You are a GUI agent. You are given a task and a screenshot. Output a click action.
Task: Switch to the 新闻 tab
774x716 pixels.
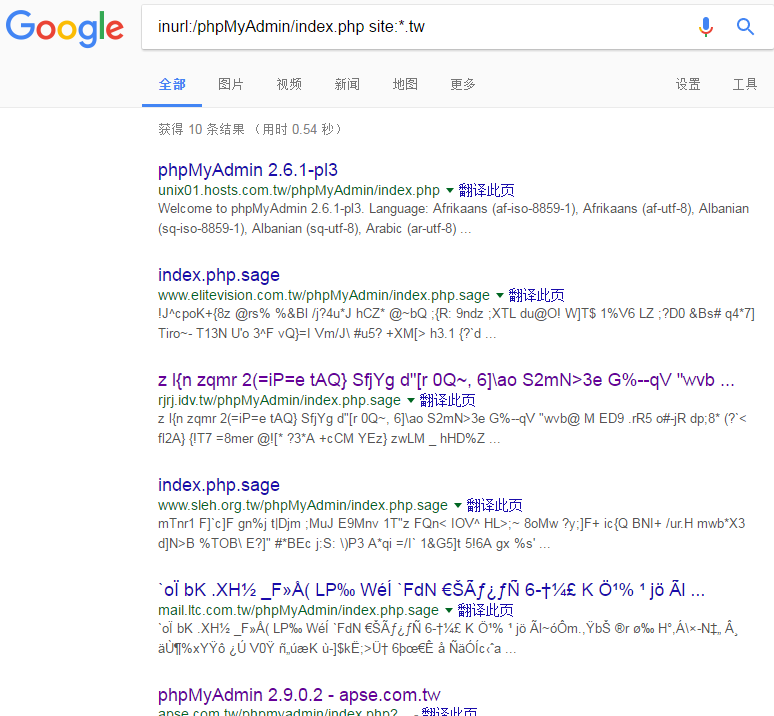point(347,84)
